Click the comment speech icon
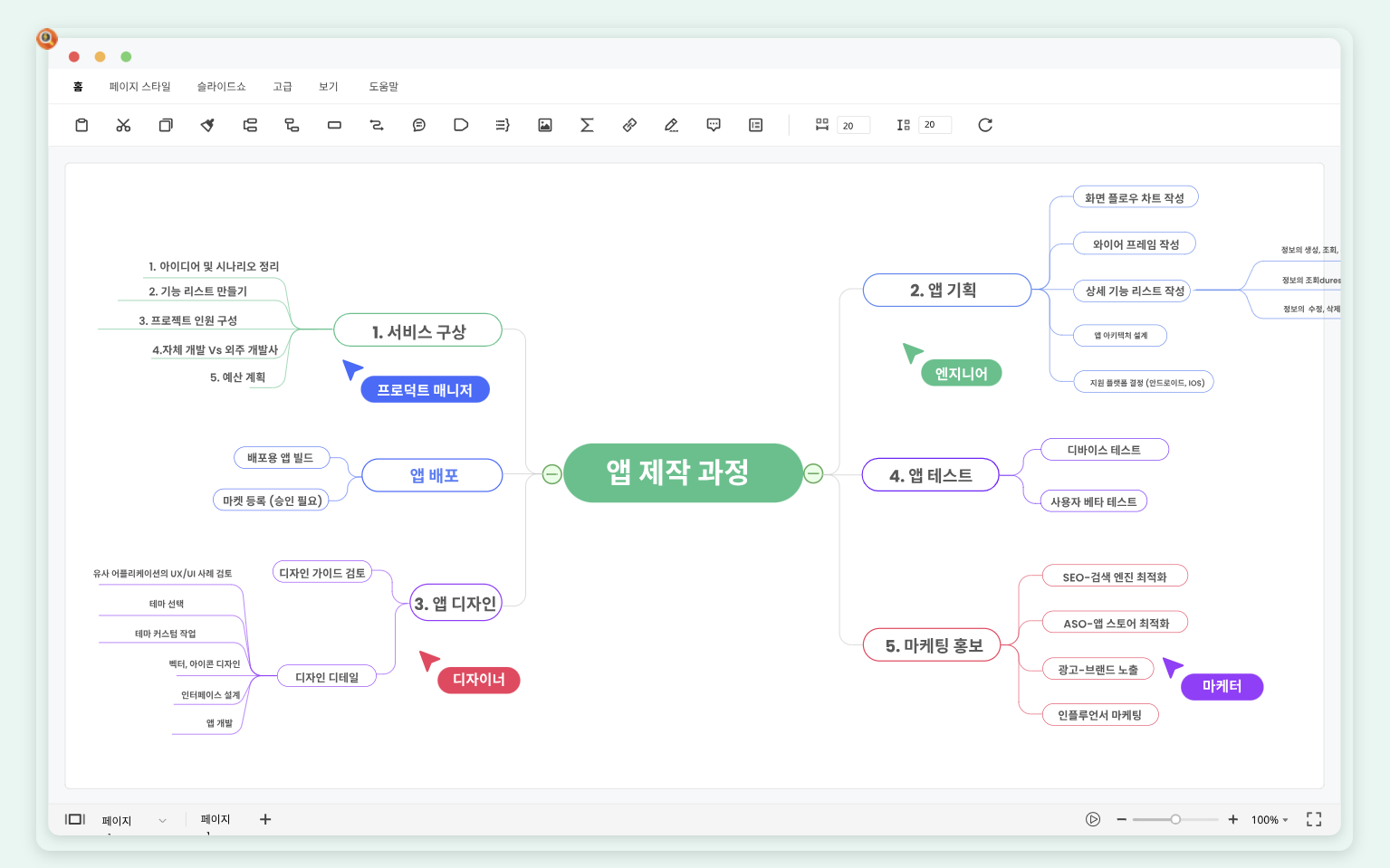Image resolution: width=1390 pixels, height=868 pixels. (x=714, y=125)
